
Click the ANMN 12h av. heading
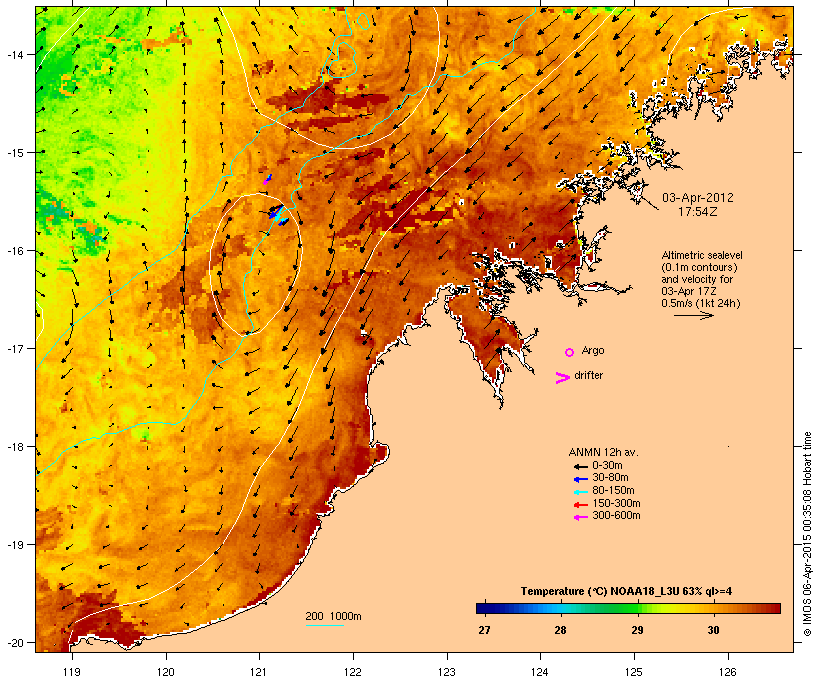(603, 452)
